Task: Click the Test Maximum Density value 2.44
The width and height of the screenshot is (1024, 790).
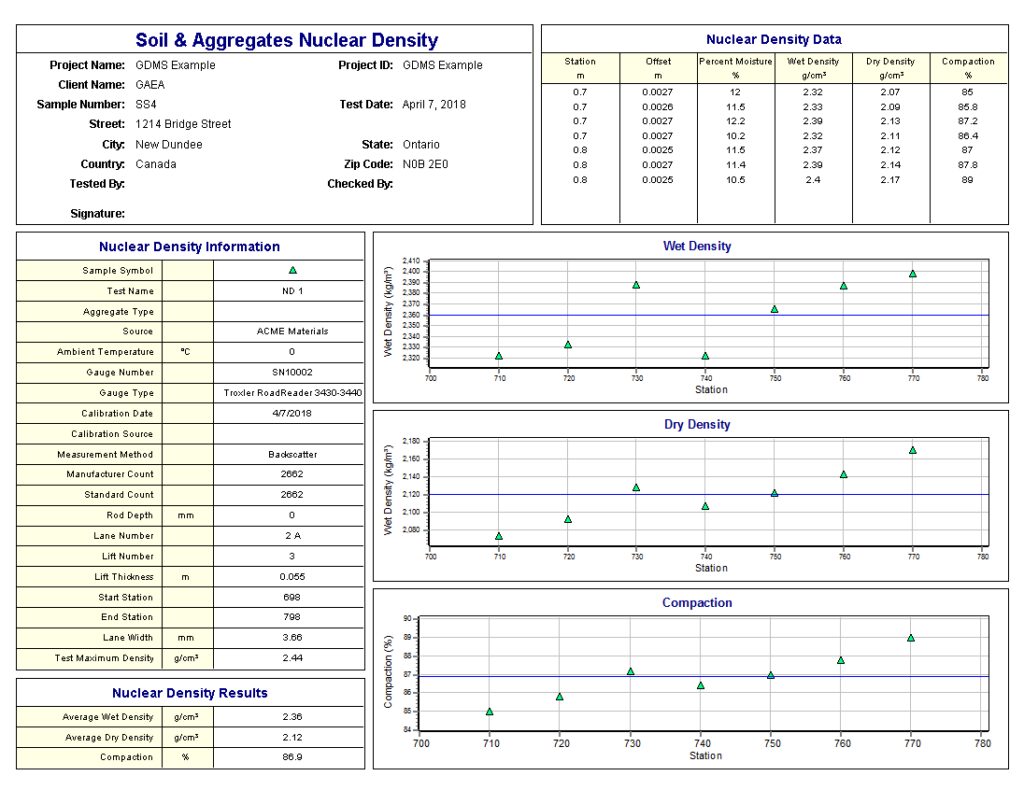Action: (x=291, y=658)
